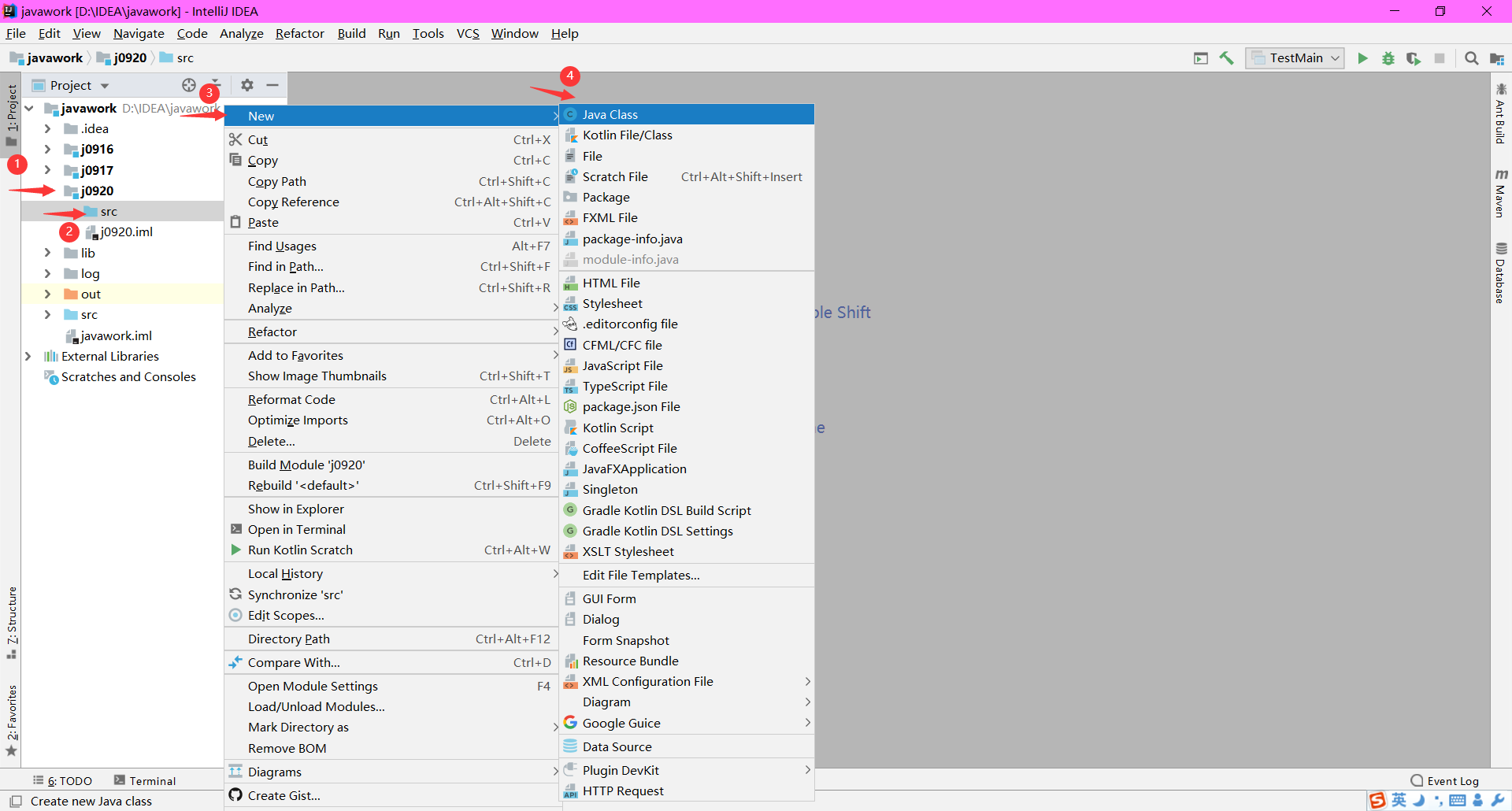
Task: Click the Stop square icon
Action: click(x=1440, y=58)
